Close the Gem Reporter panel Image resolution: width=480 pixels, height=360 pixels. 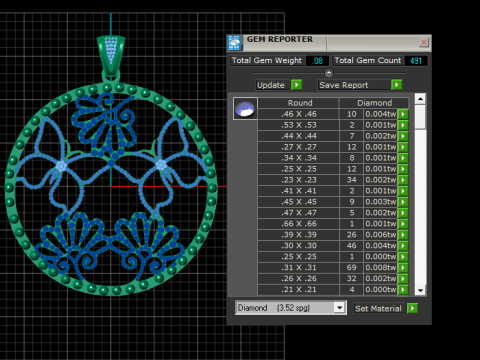pyautogui.click(x=423, y=42)
